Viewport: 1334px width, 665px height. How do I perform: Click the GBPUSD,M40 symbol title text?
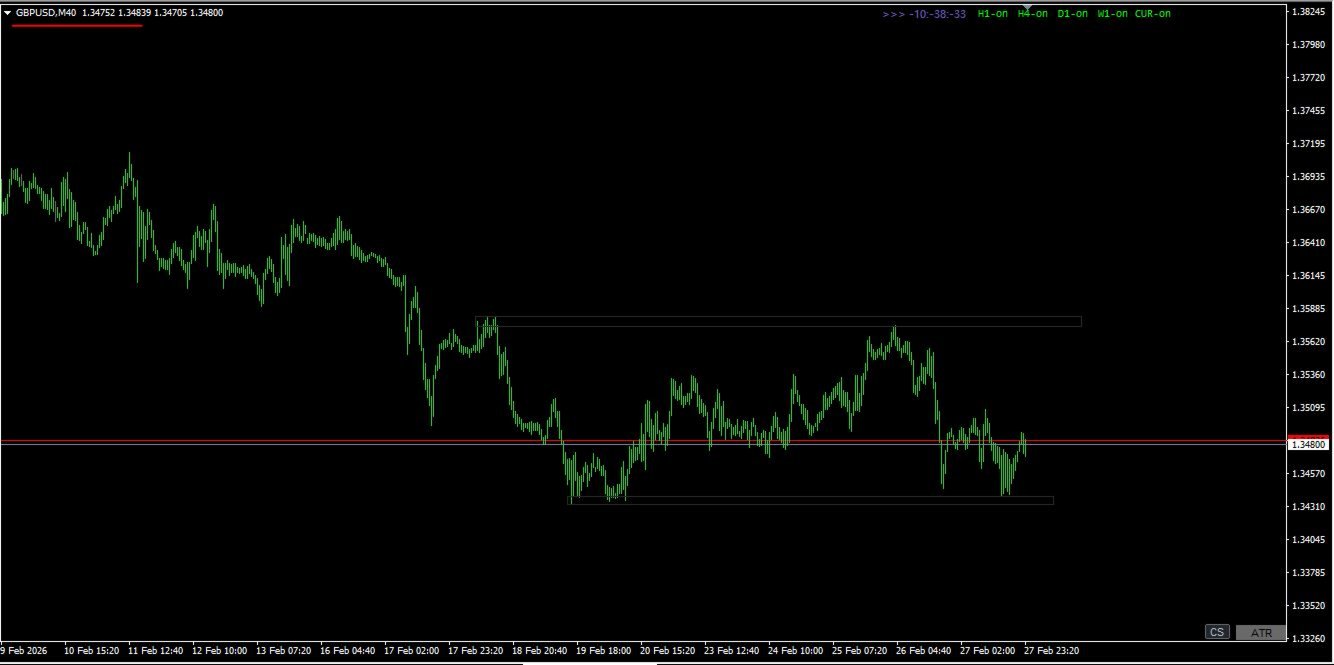(46, 13)
